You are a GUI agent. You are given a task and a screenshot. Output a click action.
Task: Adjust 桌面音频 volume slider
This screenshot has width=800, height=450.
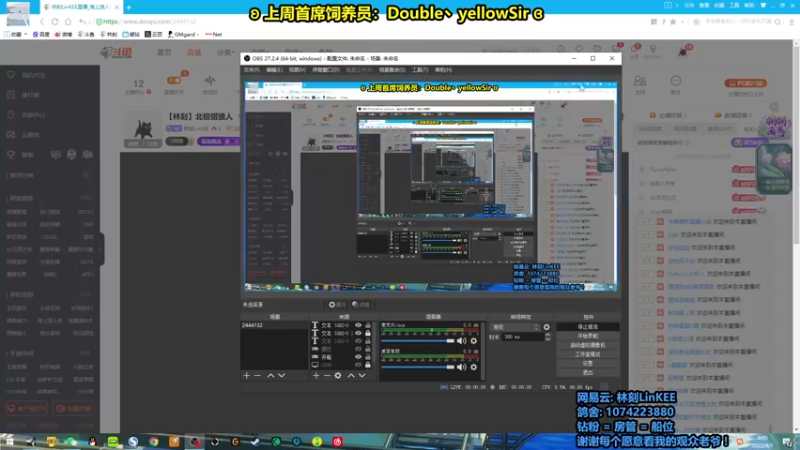417,367
